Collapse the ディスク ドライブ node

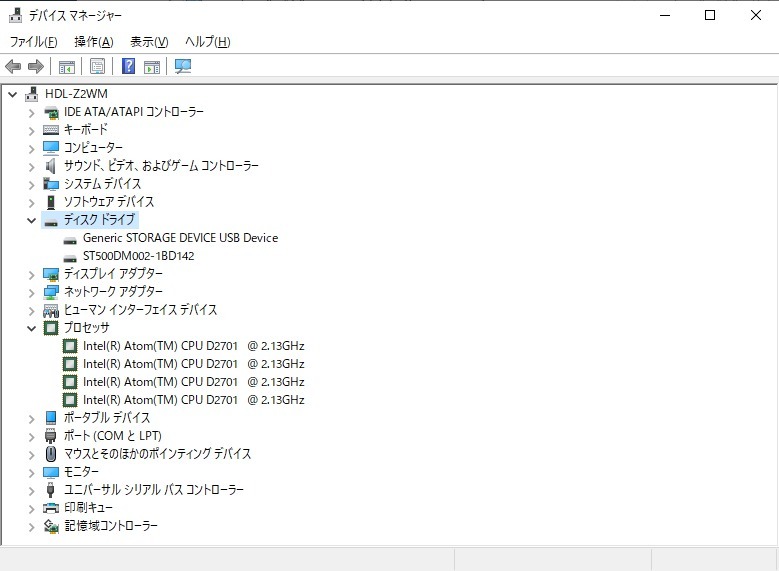[x=31, y=220]
